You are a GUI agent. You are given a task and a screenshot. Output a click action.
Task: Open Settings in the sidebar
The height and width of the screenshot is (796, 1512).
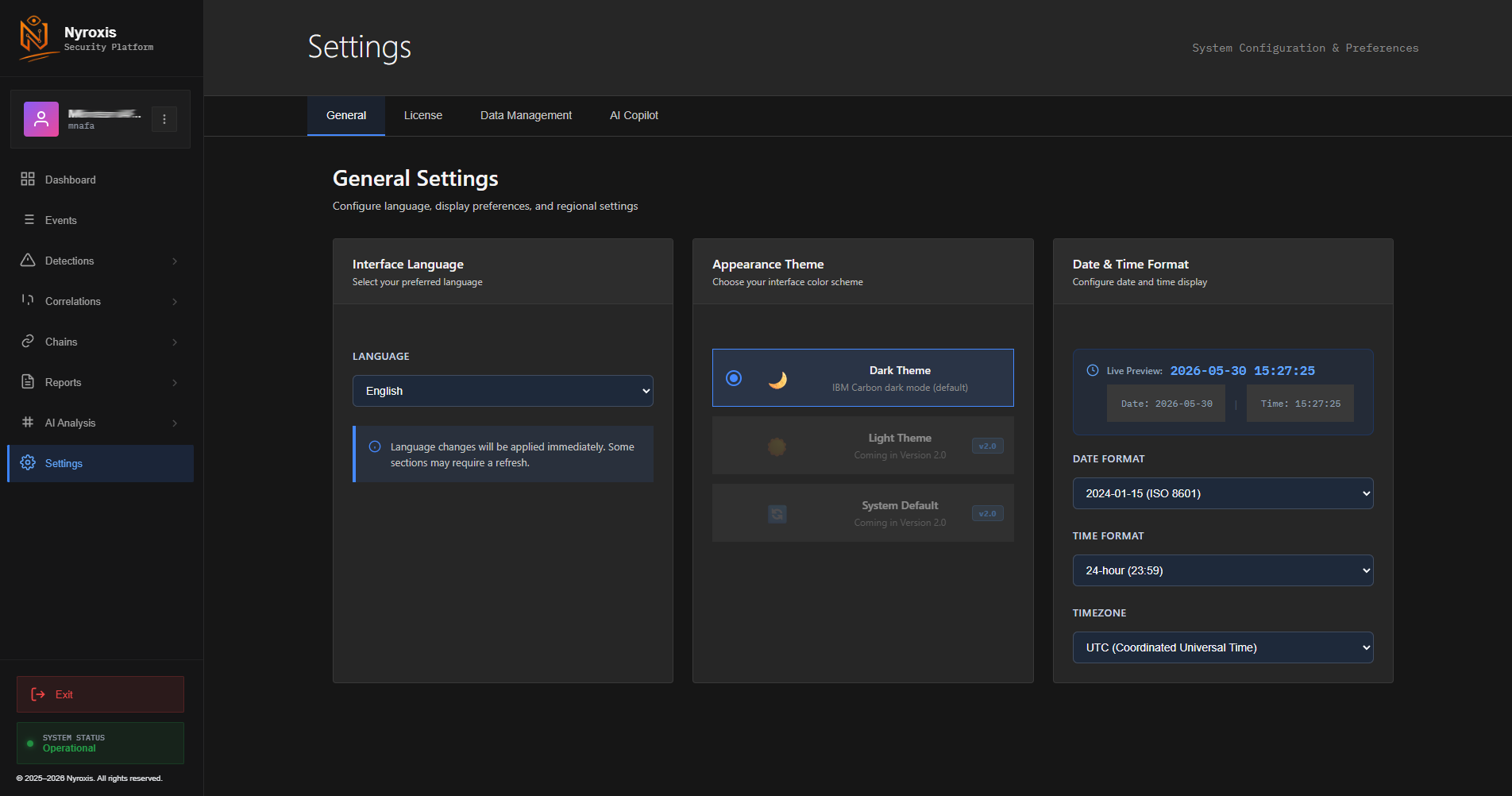click(x=100, y=463)
